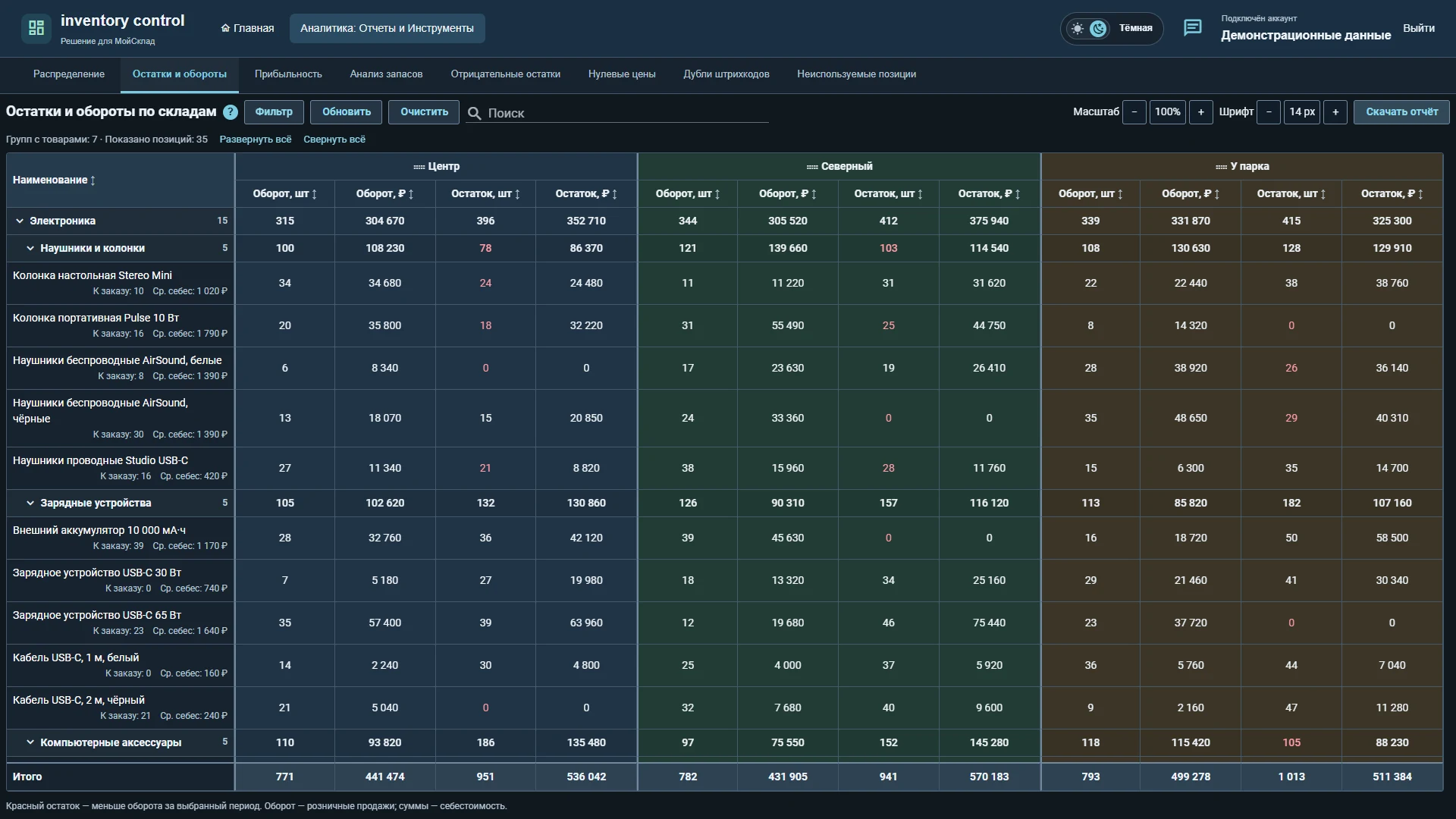Click the У парка warehouse column group header
Viewport: 1456px width, 819px height.
(x=1242, y=166)
